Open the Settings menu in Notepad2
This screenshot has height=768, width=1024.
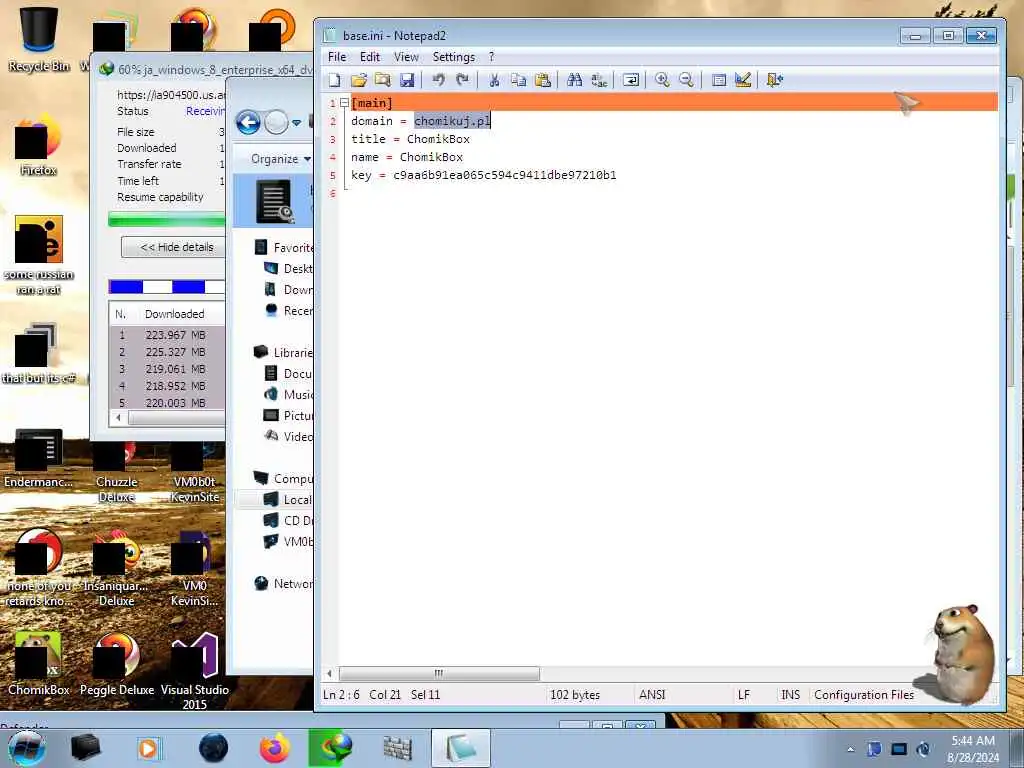coord(454,57)
